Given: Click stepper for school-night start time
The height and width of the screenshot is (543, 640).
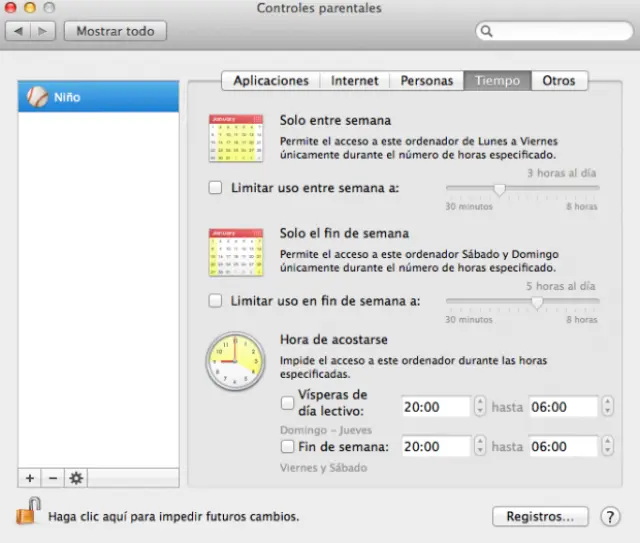Looking at the screenshot, I should point(479,407).
